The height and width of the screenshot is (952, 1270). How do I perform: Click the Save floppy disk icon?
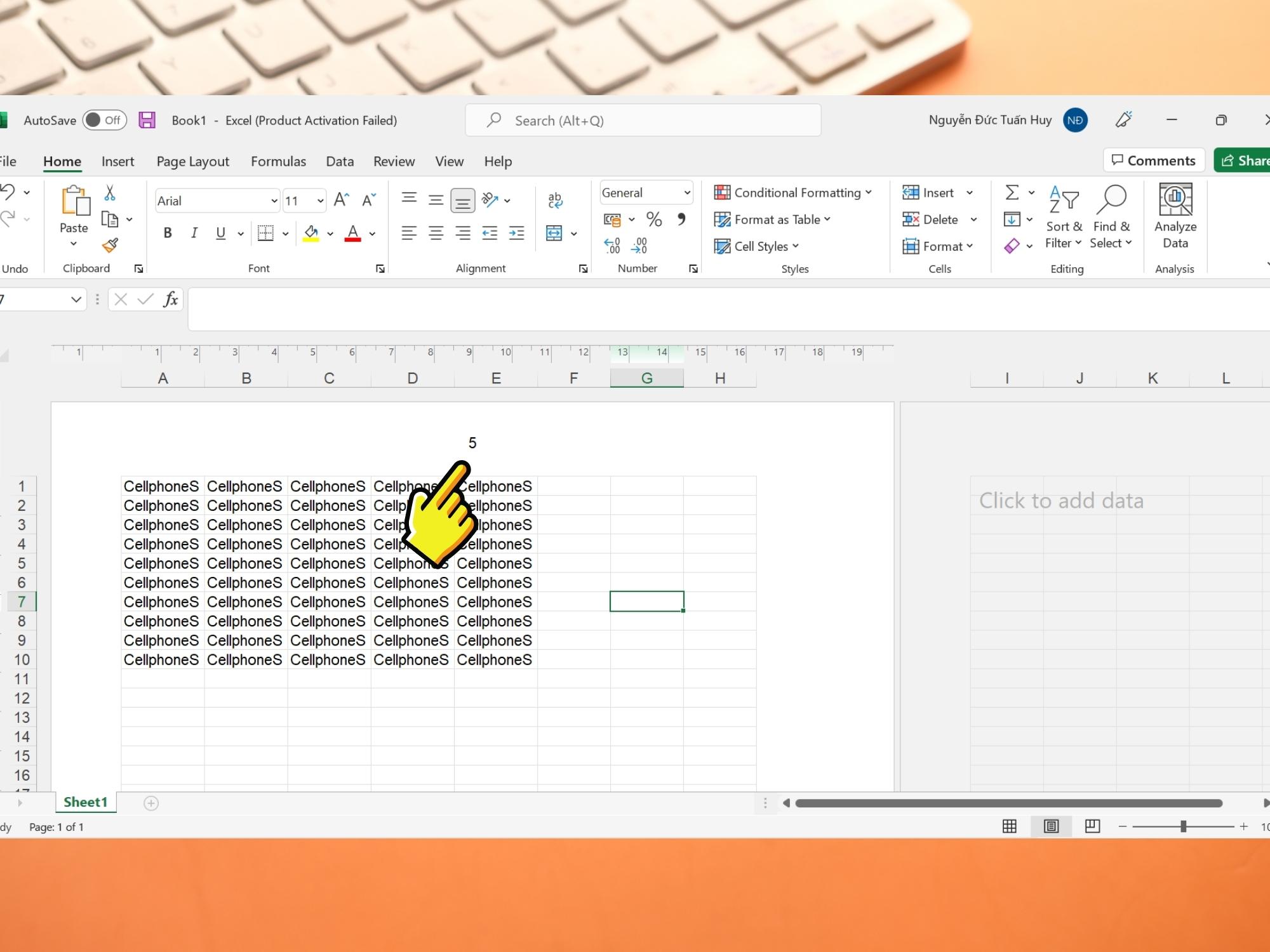click(147, 120)
